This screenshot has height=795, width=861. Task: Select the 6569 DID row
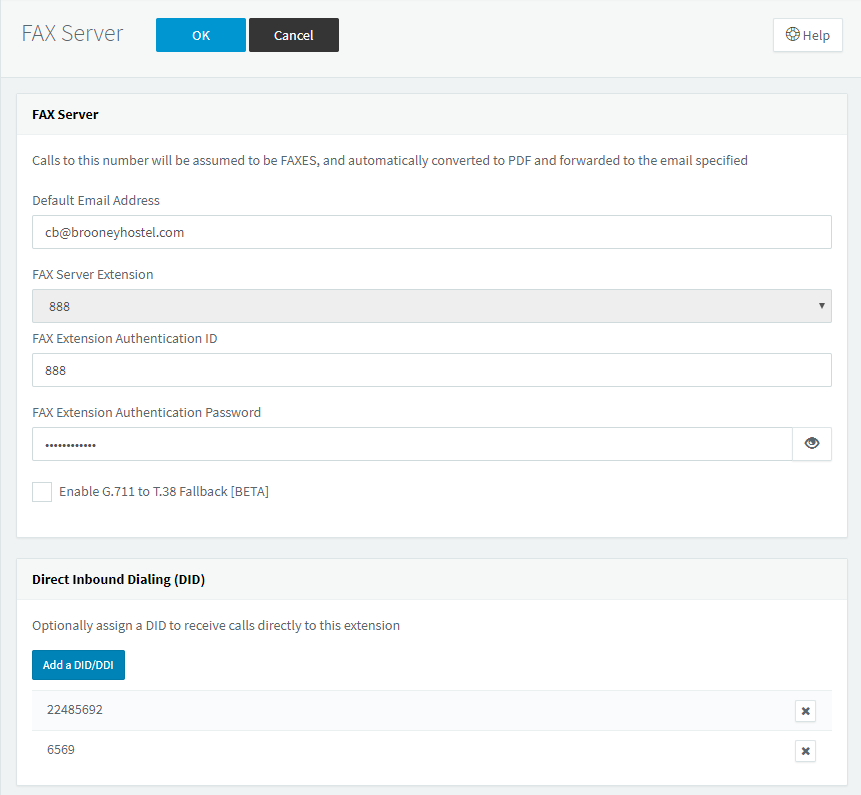pyautogui.click(x=432, y=751)
